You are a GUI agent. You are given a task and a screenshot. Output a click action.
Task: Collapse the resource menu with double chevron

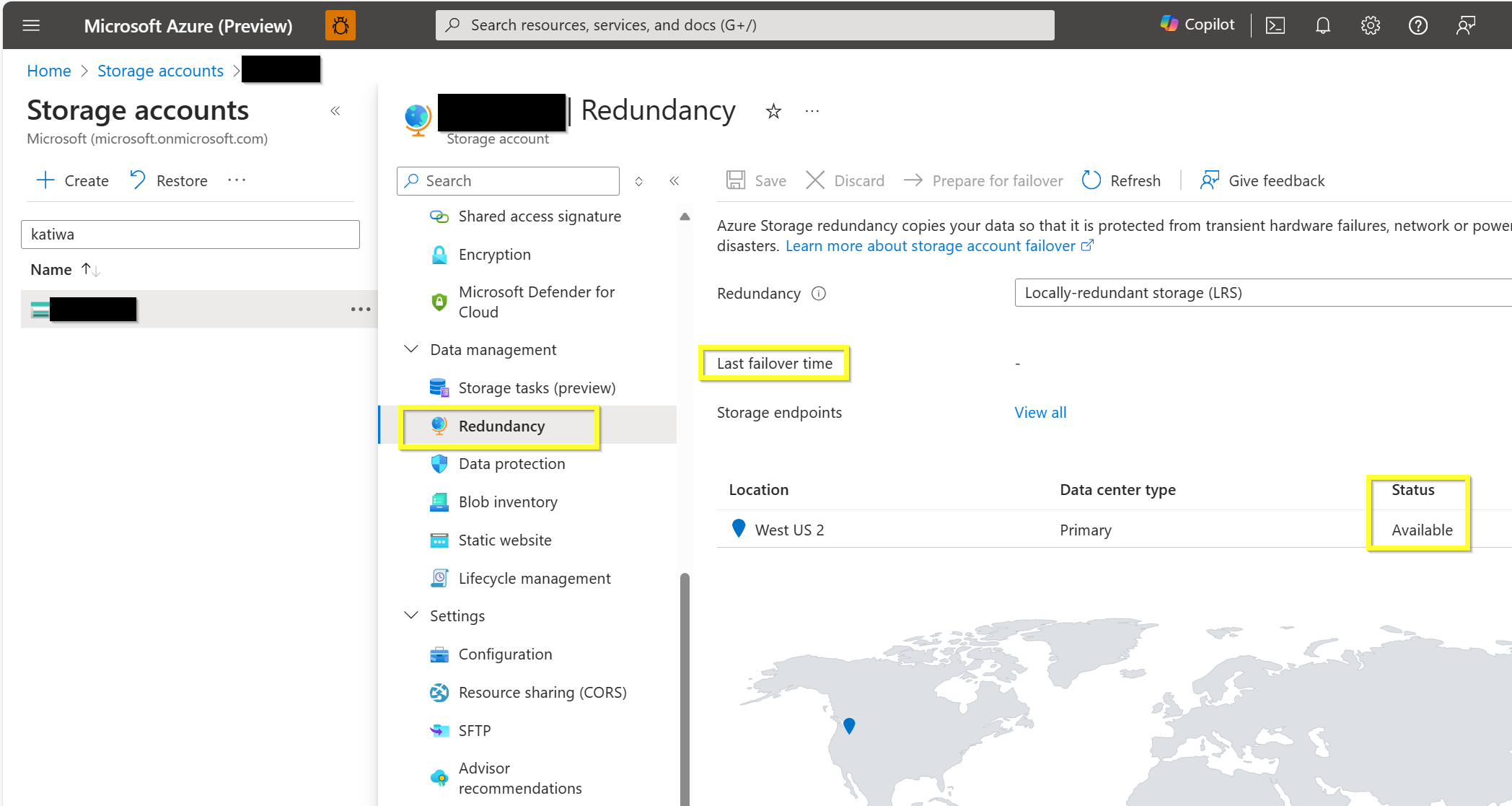tap(674, 181)
